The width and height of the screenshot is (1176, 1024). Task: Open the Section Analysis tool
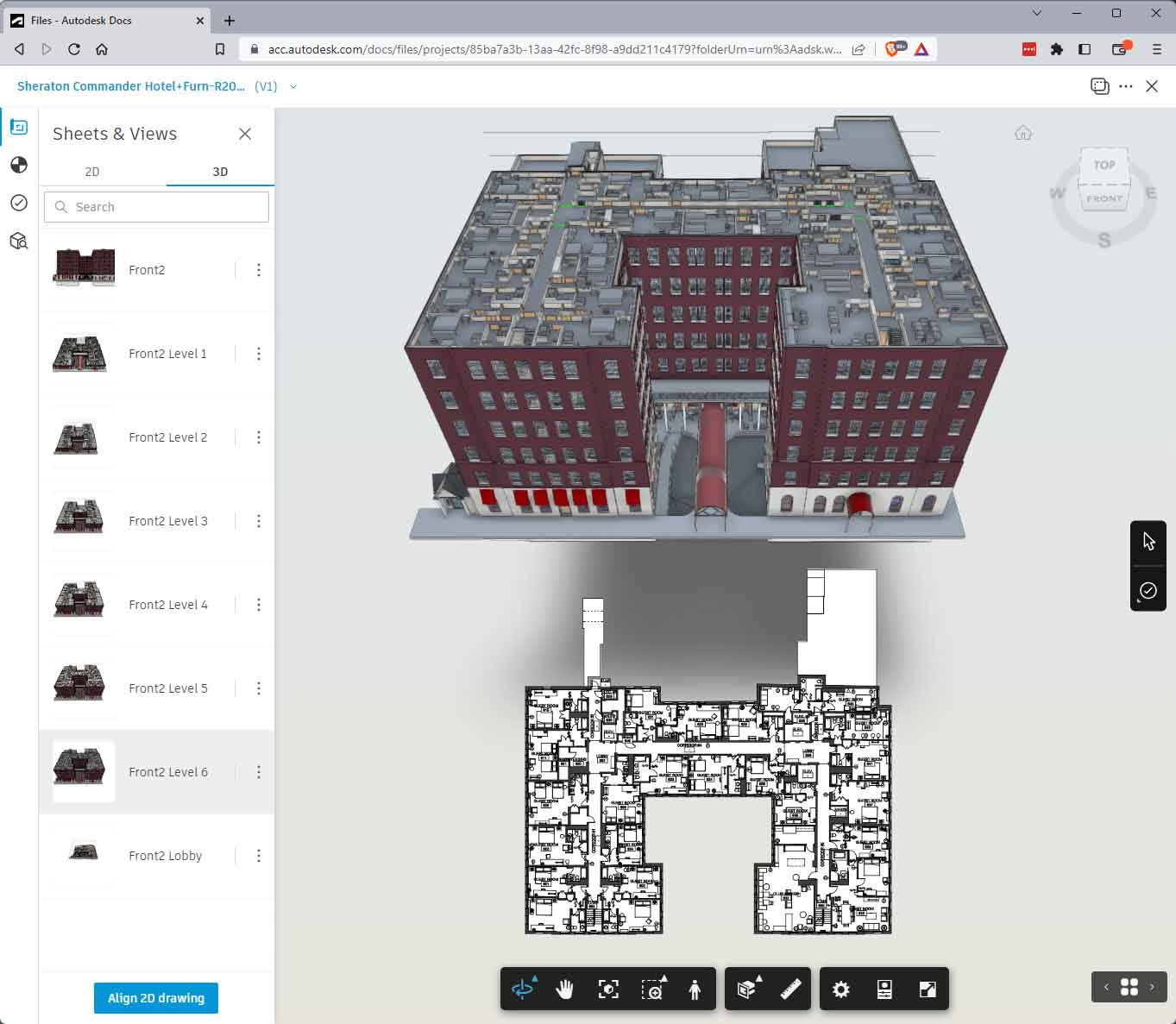747,989
